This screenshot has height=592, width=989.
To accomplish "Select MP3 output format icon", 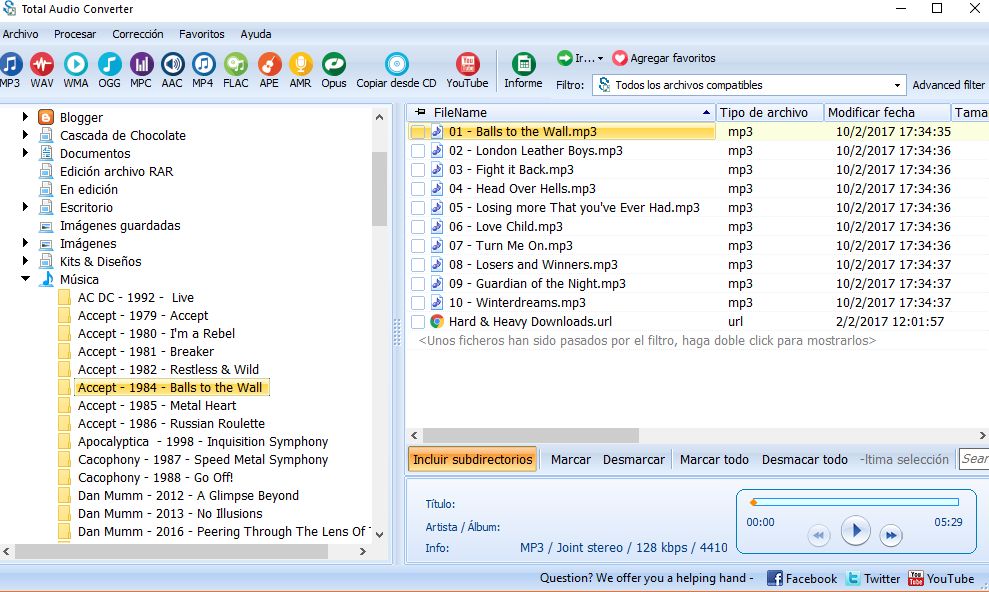I will coord(11,64).
